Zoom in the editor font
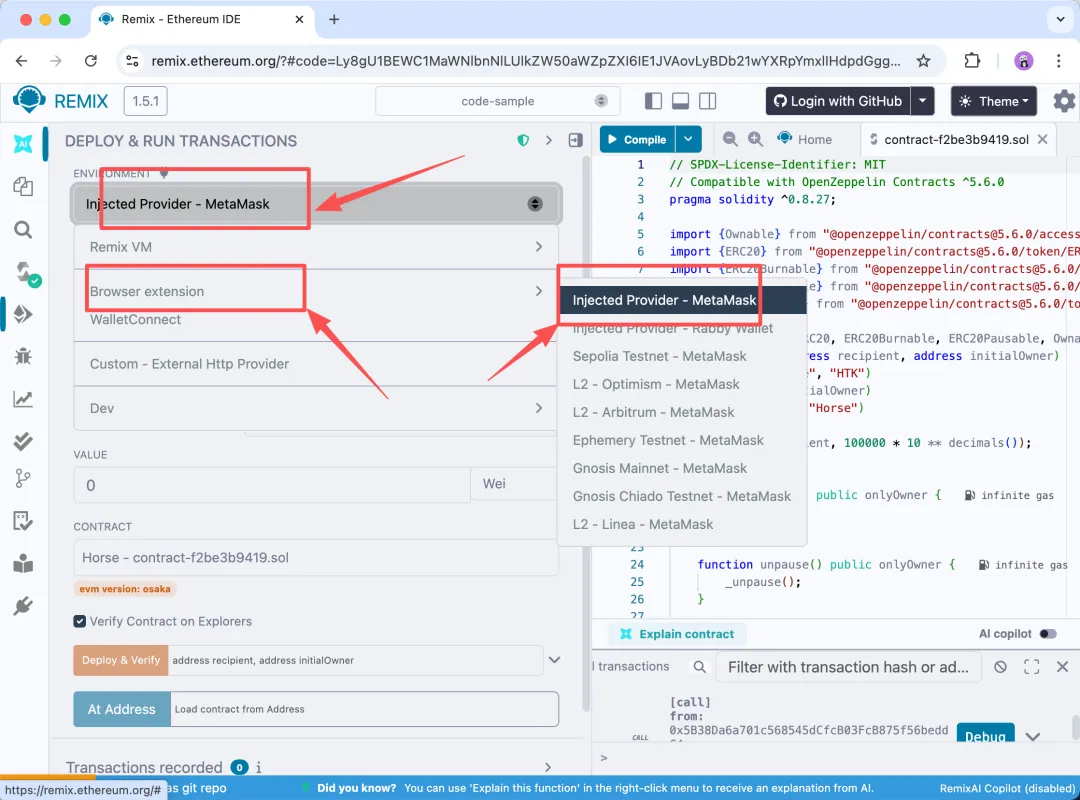Image resolution: width=1080 pixels, height=800 pixels. (756, 139)
